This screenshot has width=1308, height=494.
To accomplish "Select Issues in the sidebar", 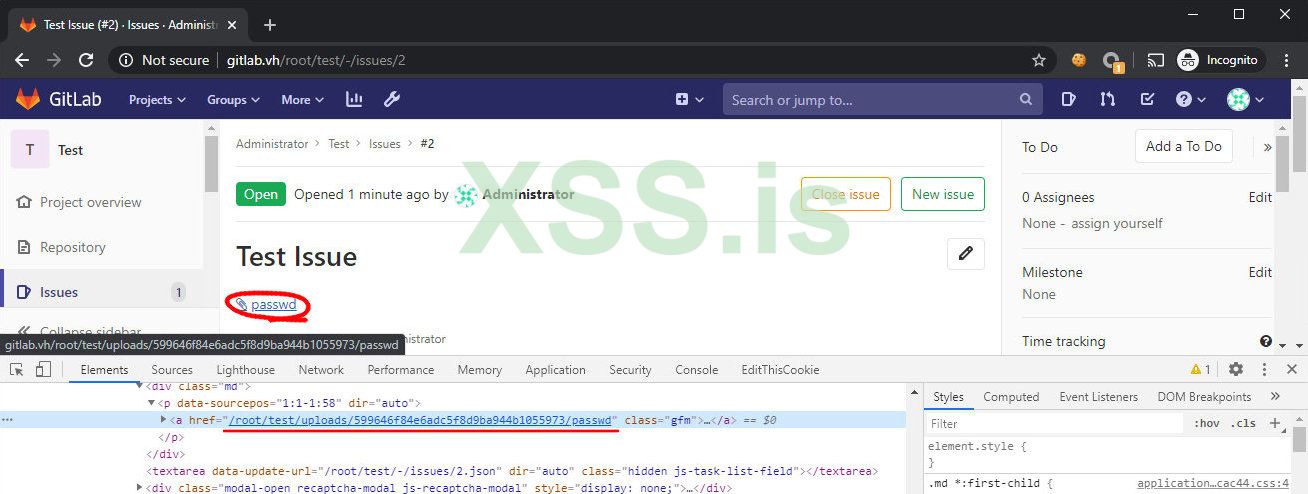I will (100, 292).
